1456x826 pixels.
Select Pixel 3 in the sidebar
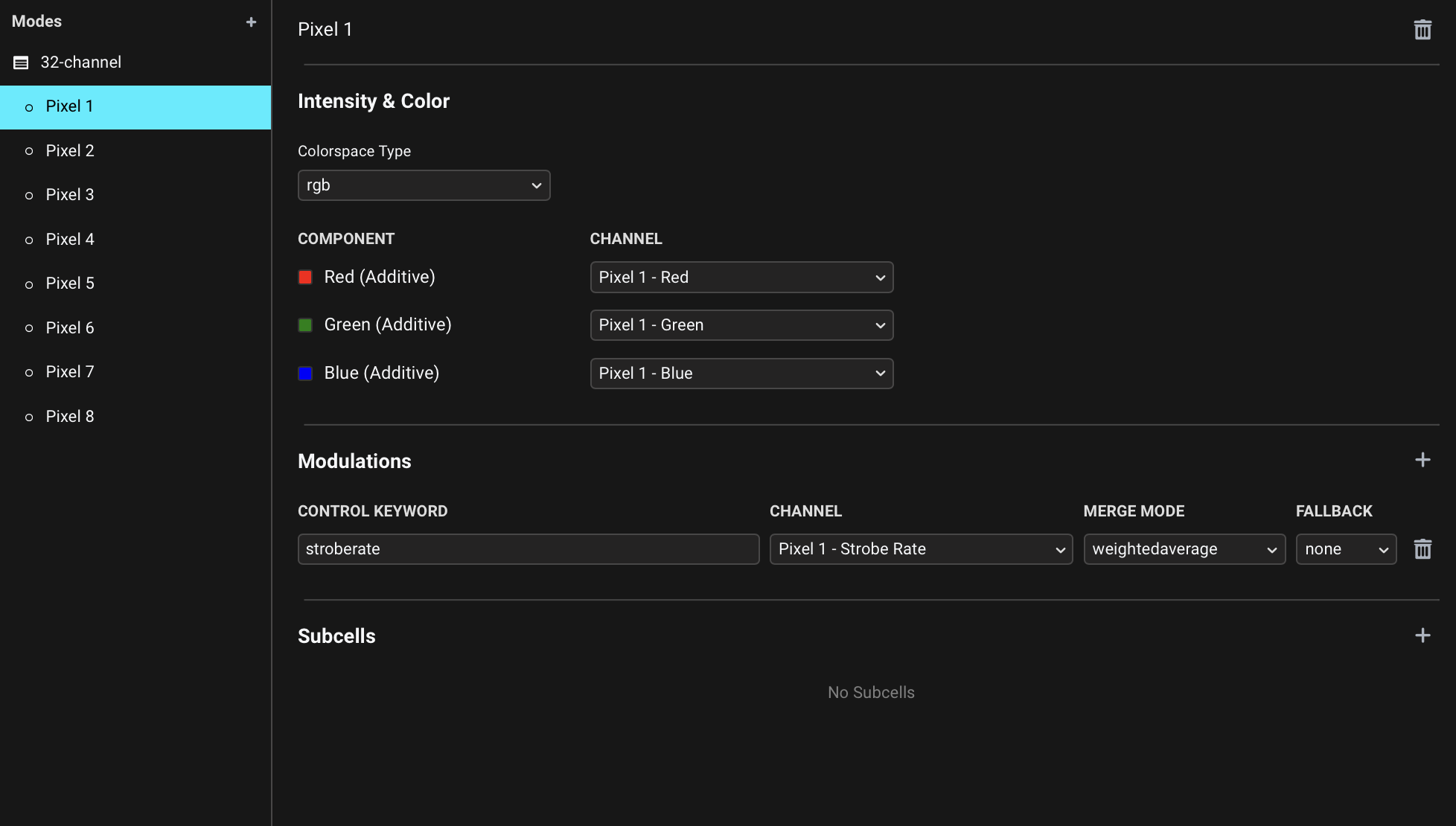(x=135, y=195)
